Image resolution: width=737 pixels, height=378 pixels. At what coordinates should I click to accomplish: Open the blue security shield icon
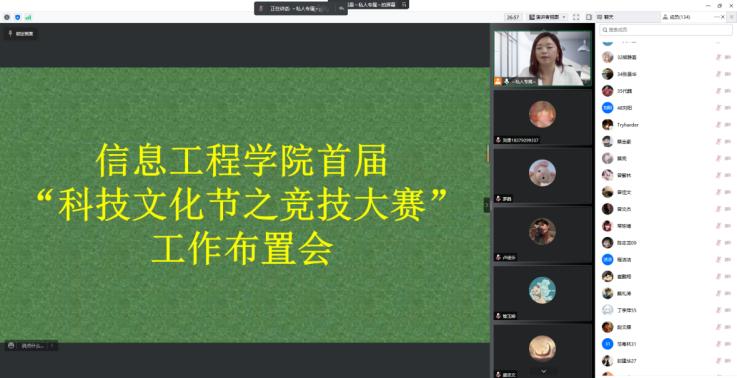(x=17, y=17)
